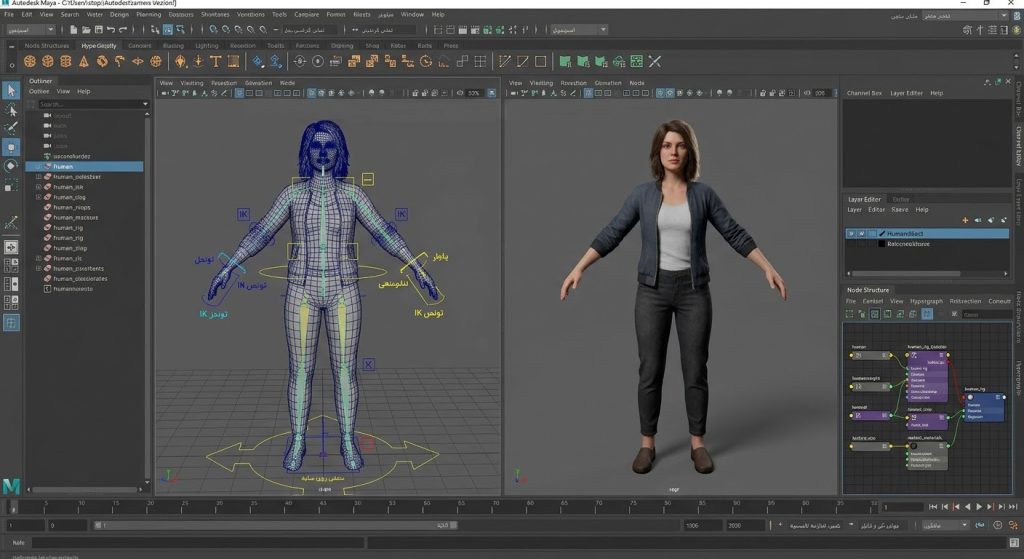Click the cylinder primitive icon on the shelf
Image resolution: width=1024 pixels, height=559 pixels.
(66, 61)
